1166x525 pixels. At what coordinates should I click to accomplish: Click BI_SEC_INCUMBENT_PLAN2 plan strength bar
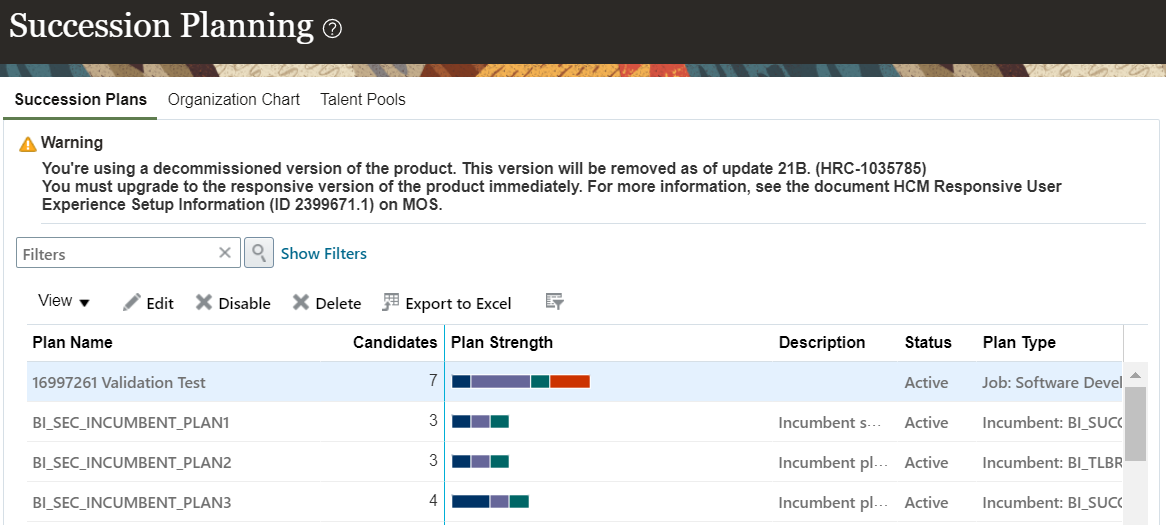[x=480, y=462]
